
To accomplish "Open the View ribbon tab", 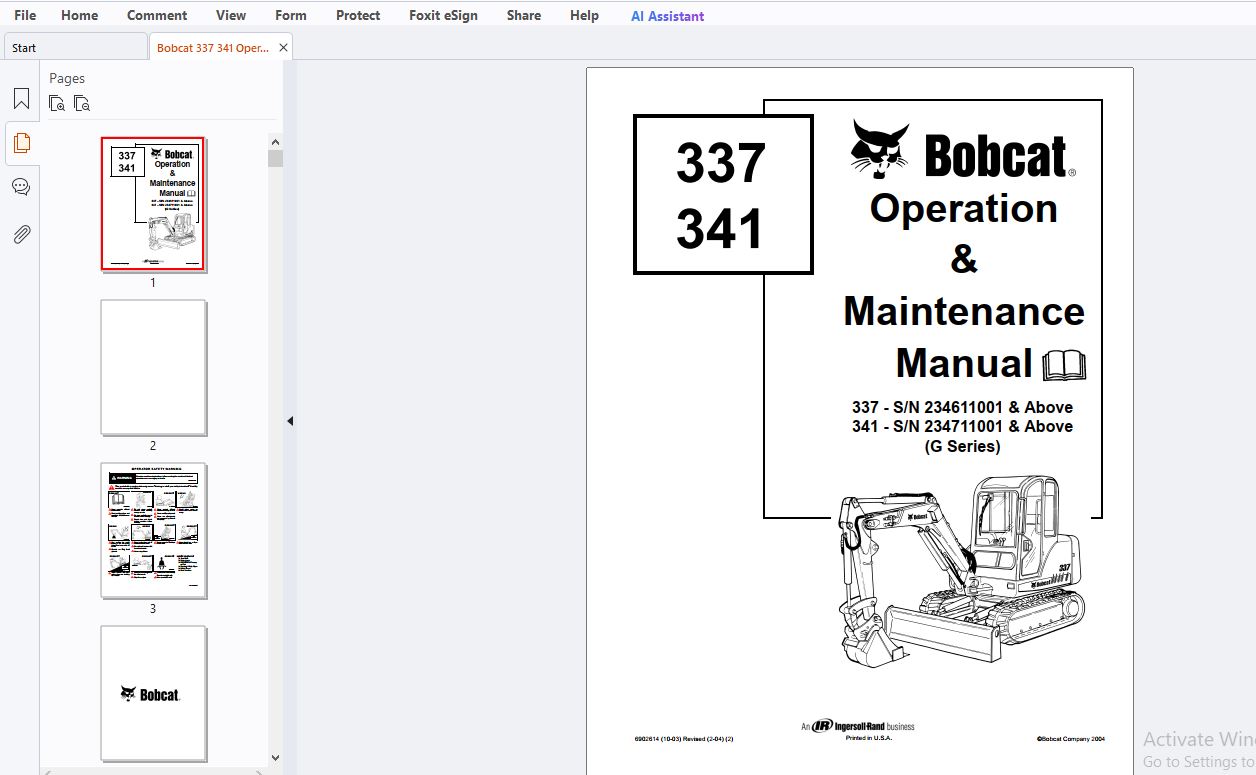I will (231, 15).
